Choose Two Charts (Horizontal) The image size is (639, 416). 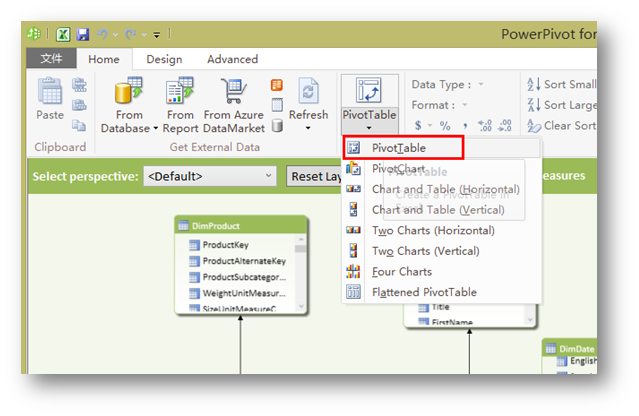pyautogui.click(x=442, y=230)
